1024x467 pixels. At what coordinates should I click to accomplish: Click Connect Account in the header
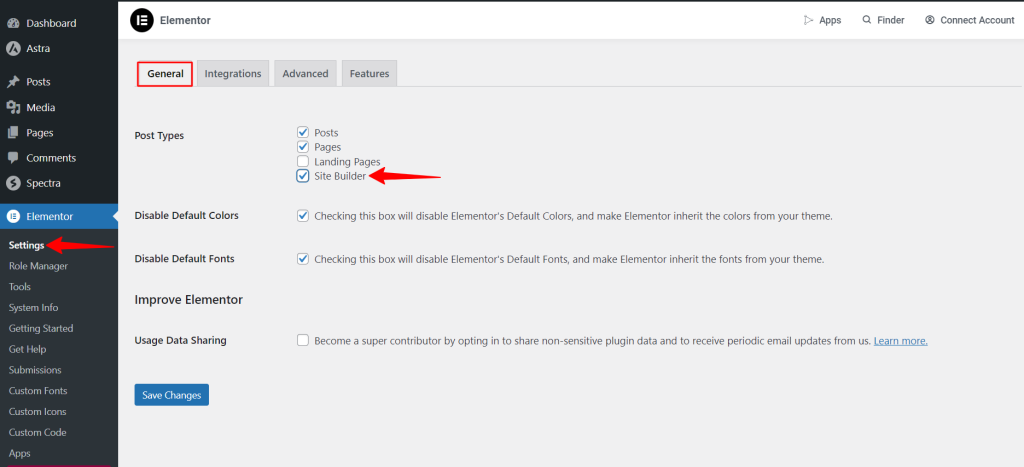[x=969, y=20]
